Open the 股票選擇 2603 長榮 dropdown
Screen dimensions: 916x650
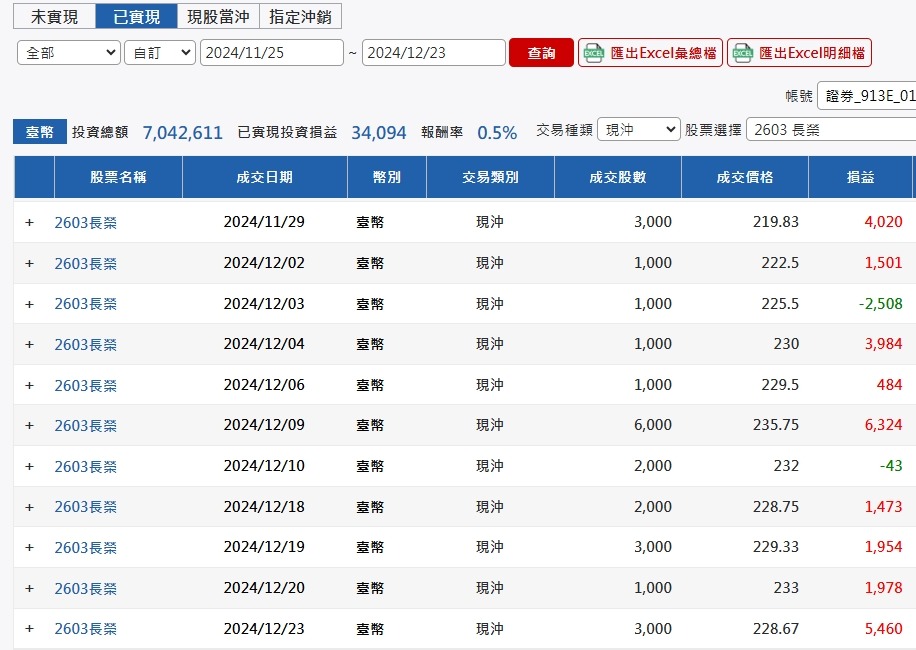tap(830, 130)
